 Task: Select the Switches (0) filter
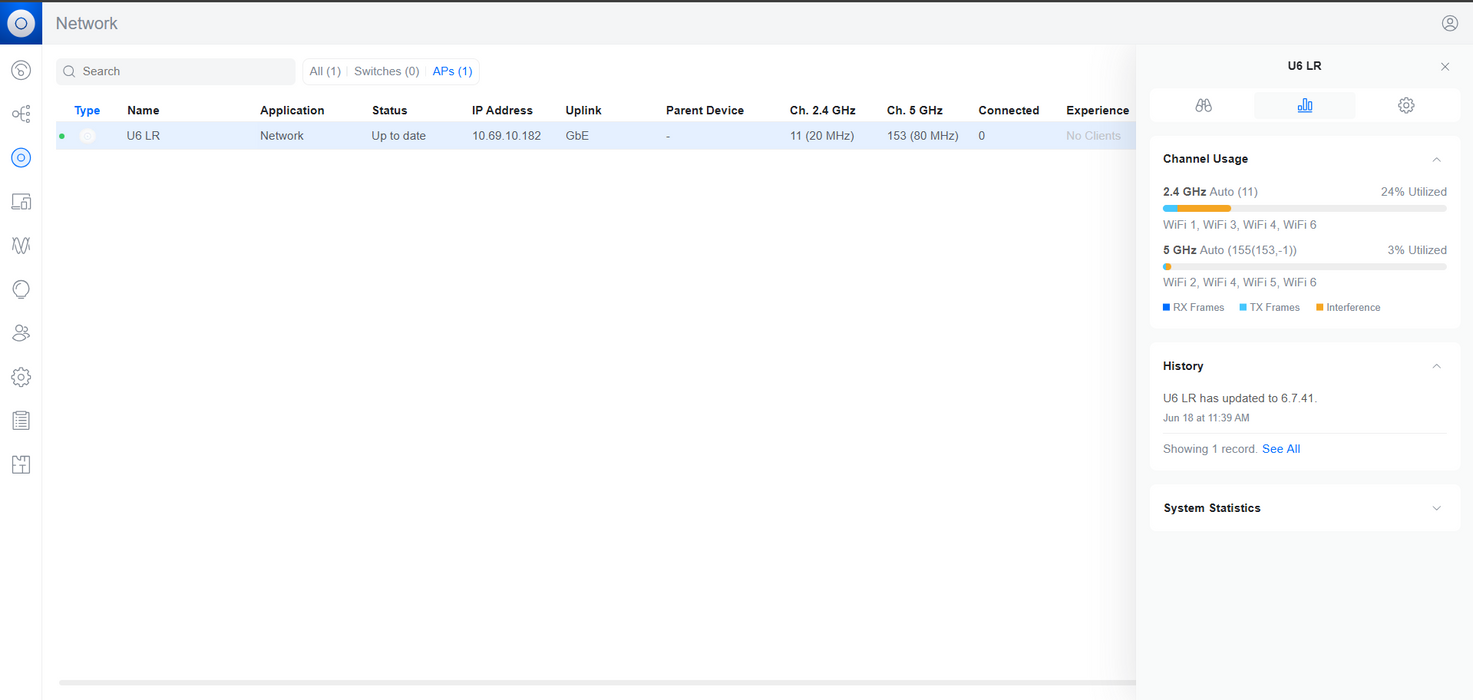coord(387,72)
